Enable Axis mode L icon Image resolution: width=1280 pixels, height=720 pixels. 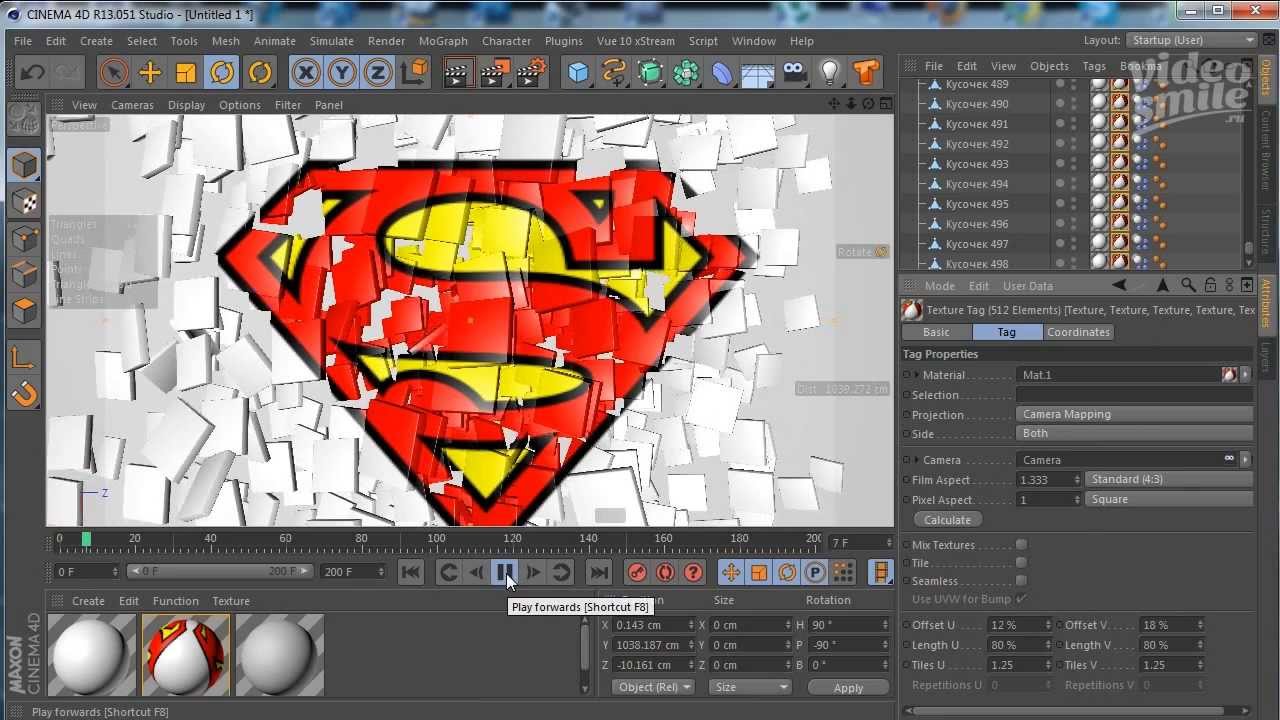point(24,357)
